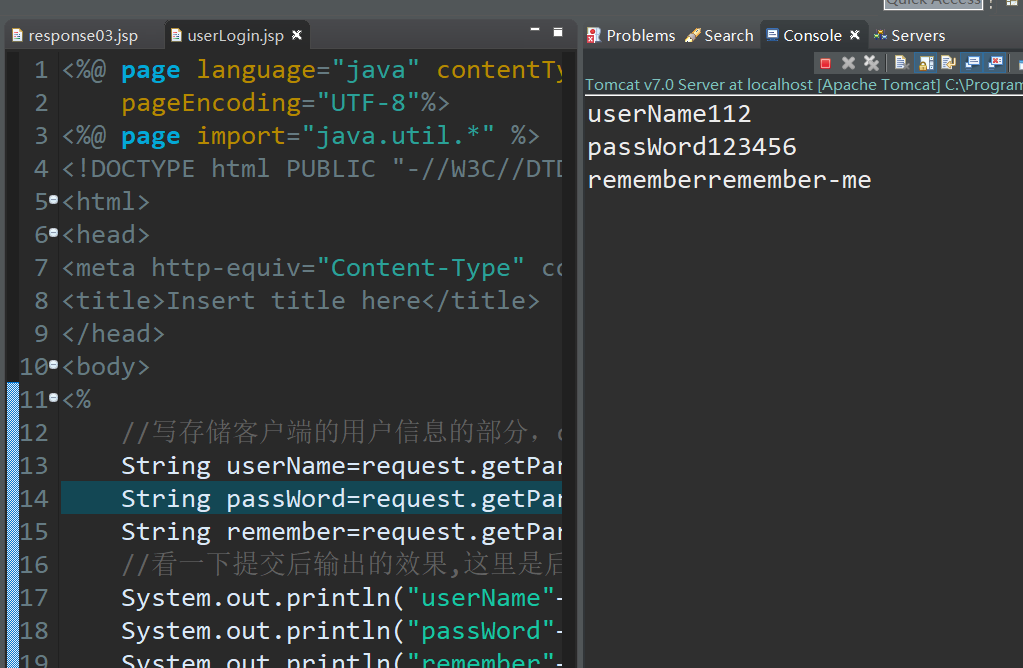Click the Problems tab icon
1023x668 pixels.
tap(593, 35)
